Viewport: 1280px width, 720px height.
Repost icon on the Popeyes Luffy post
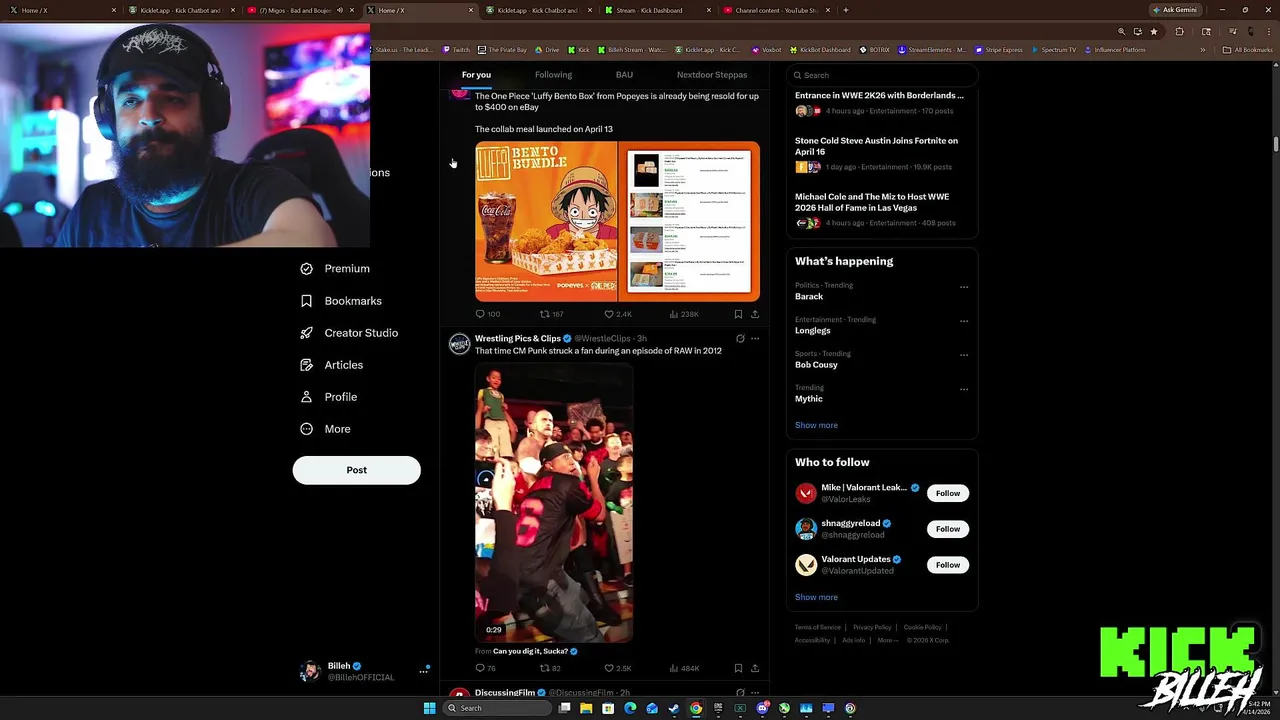click(545, 314)
